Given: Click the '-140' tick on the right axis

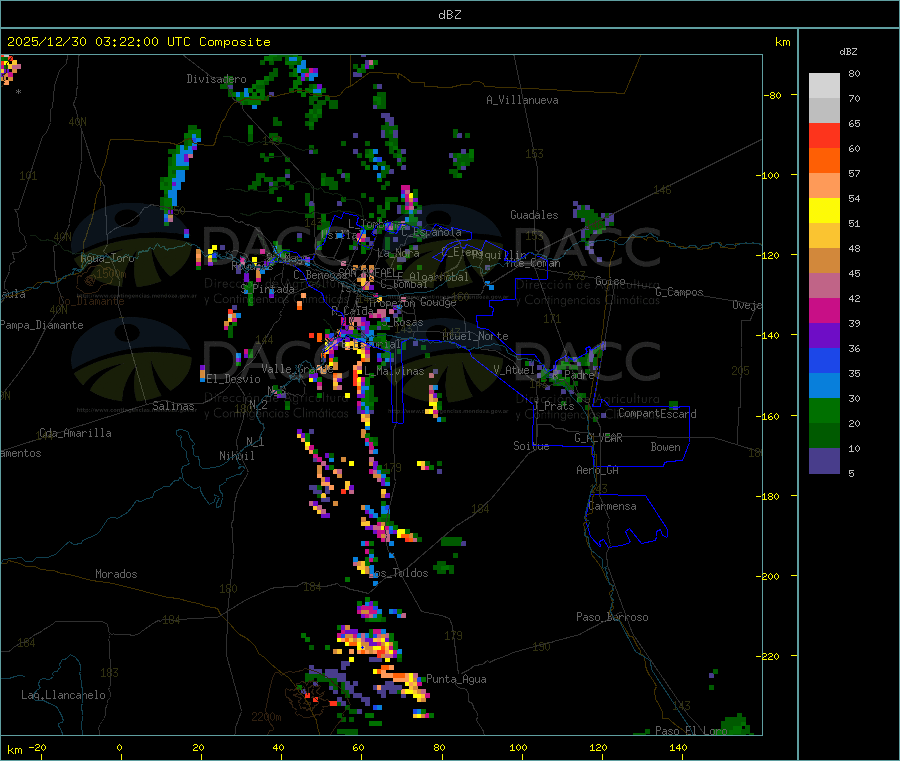Looking at the screenshot, I should (x=769, y=335).
